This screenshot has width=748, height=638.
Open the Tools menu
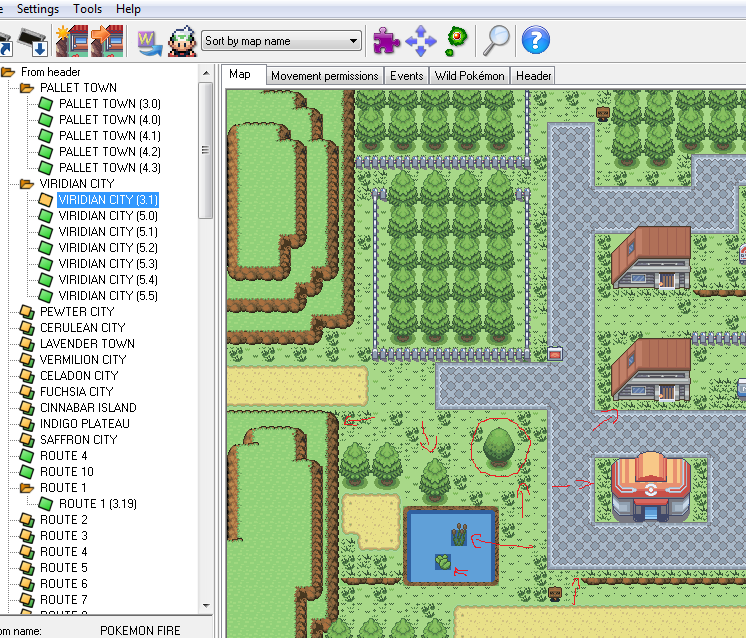87,9
